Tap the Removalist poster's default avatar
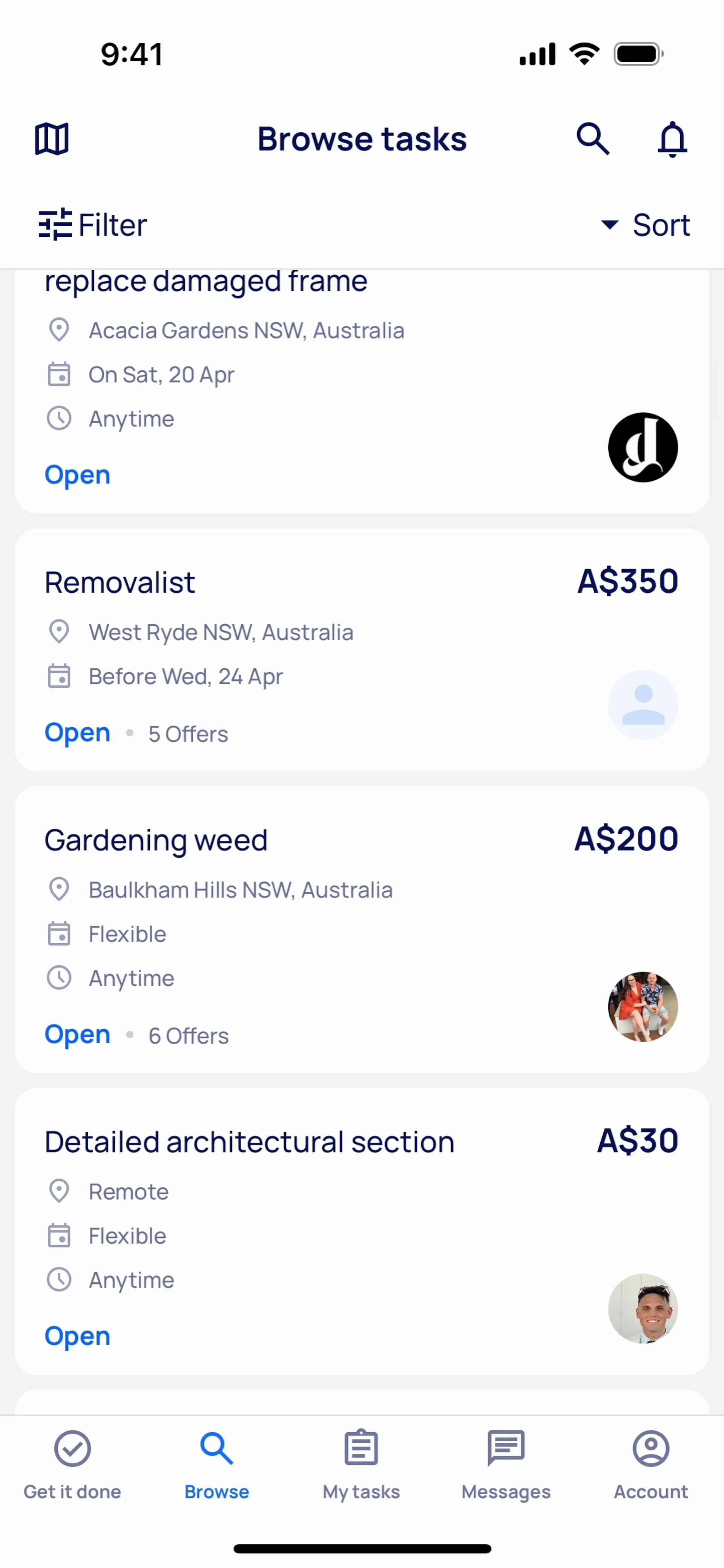 tap(643, 705)
